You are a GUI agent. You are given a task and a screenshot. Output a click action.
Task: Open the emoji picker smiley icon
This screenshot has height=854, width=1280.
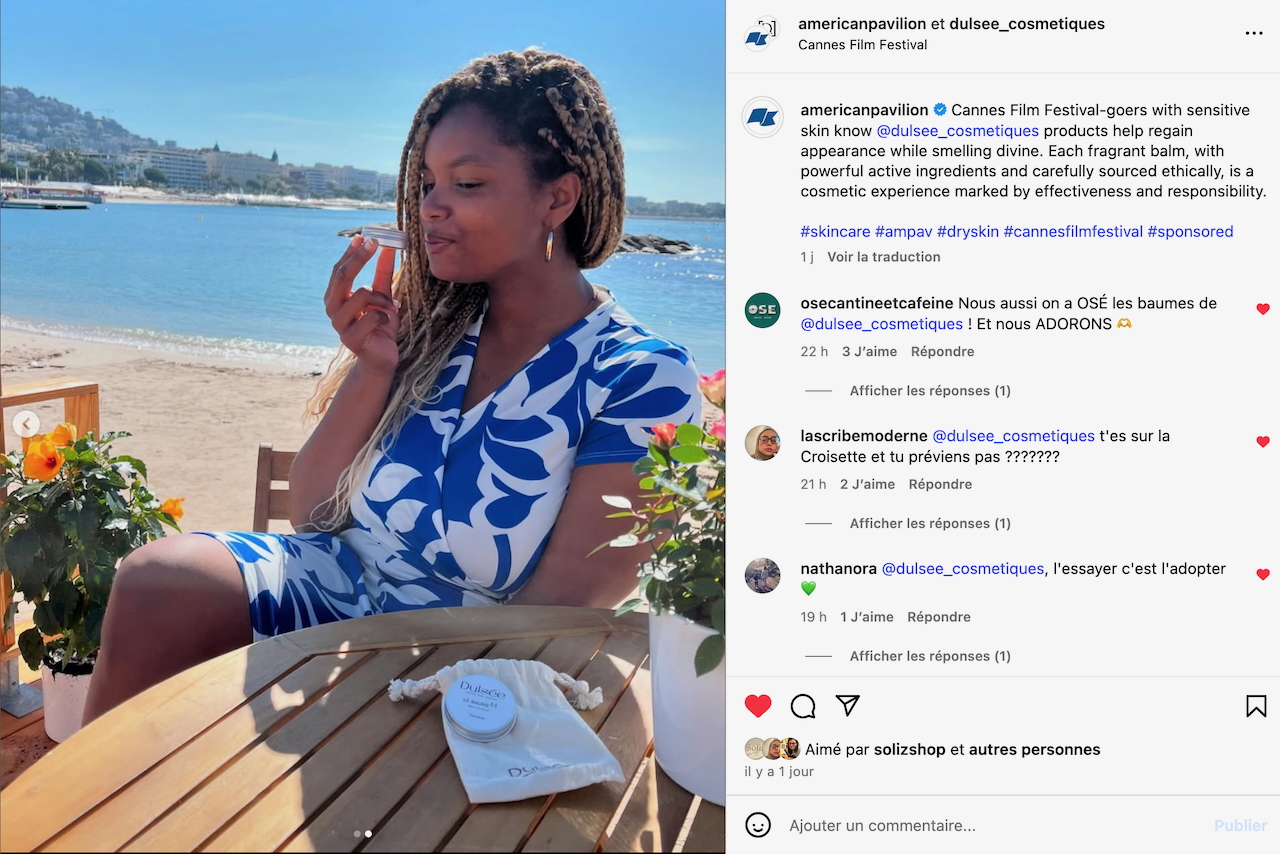coord(759,825)
